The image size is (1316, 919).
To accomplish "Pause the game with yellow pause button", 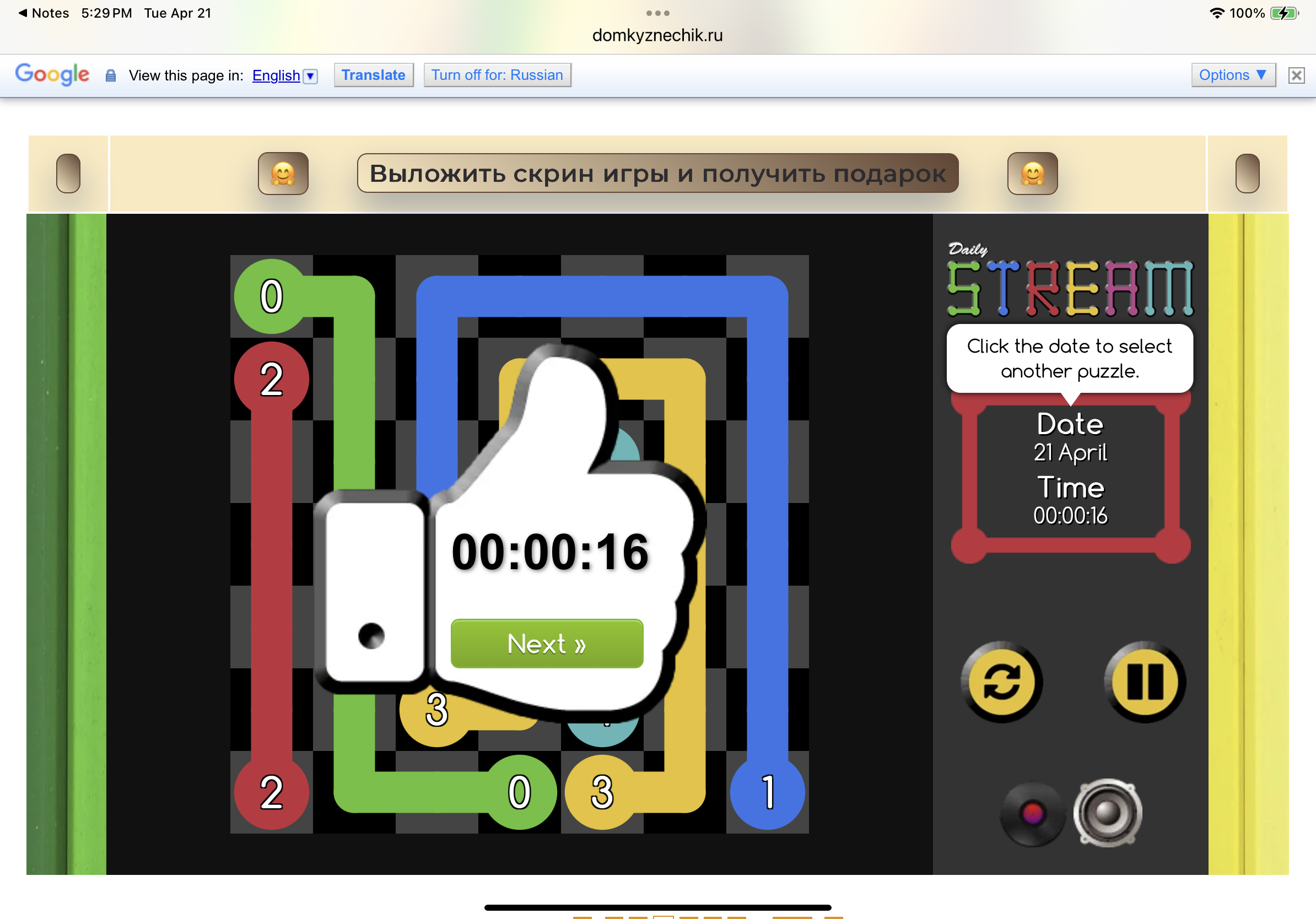I will pos(1145,682).
